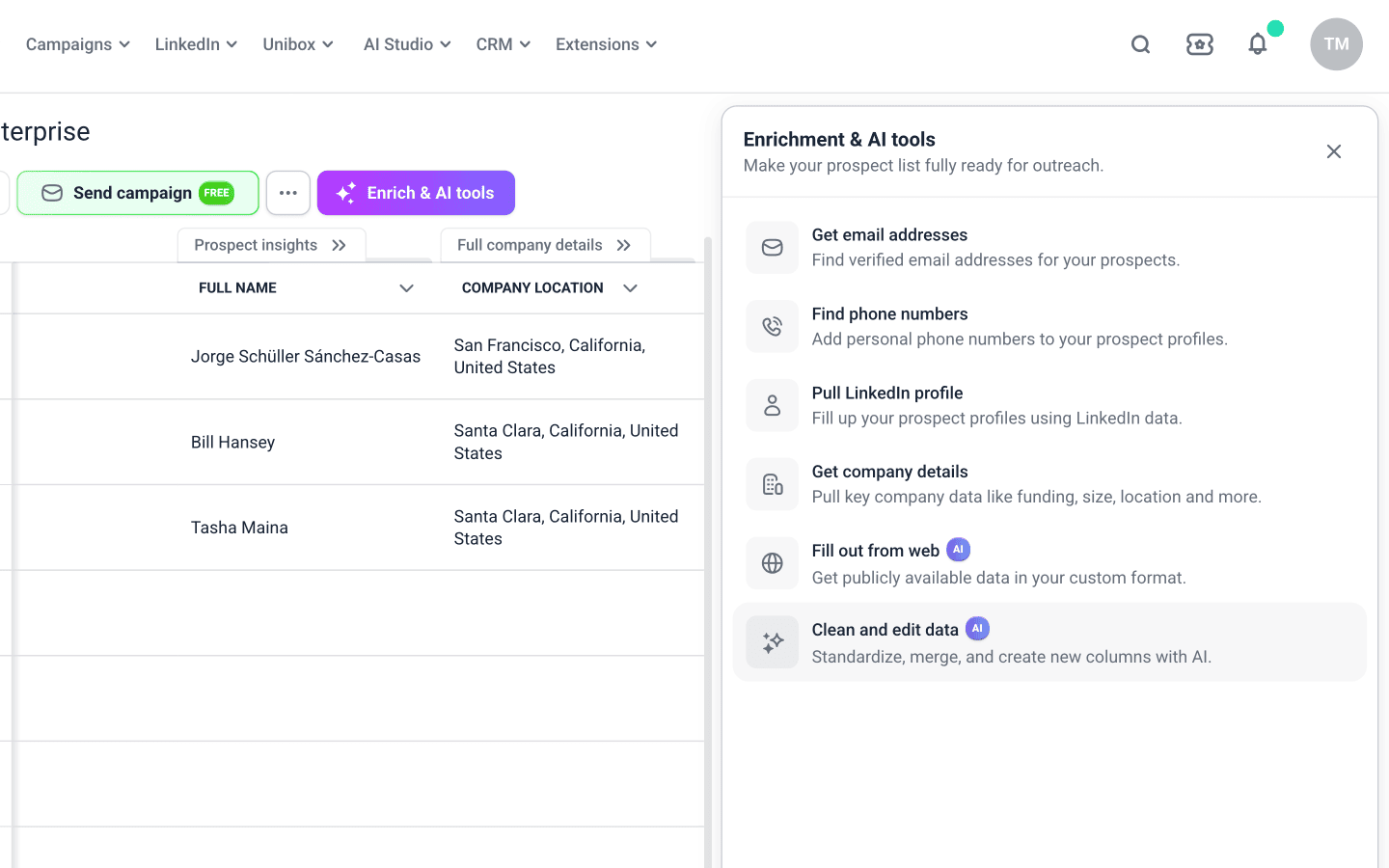
Task: Click the FREE badge on Send campaign
Action: coord(217,193)
